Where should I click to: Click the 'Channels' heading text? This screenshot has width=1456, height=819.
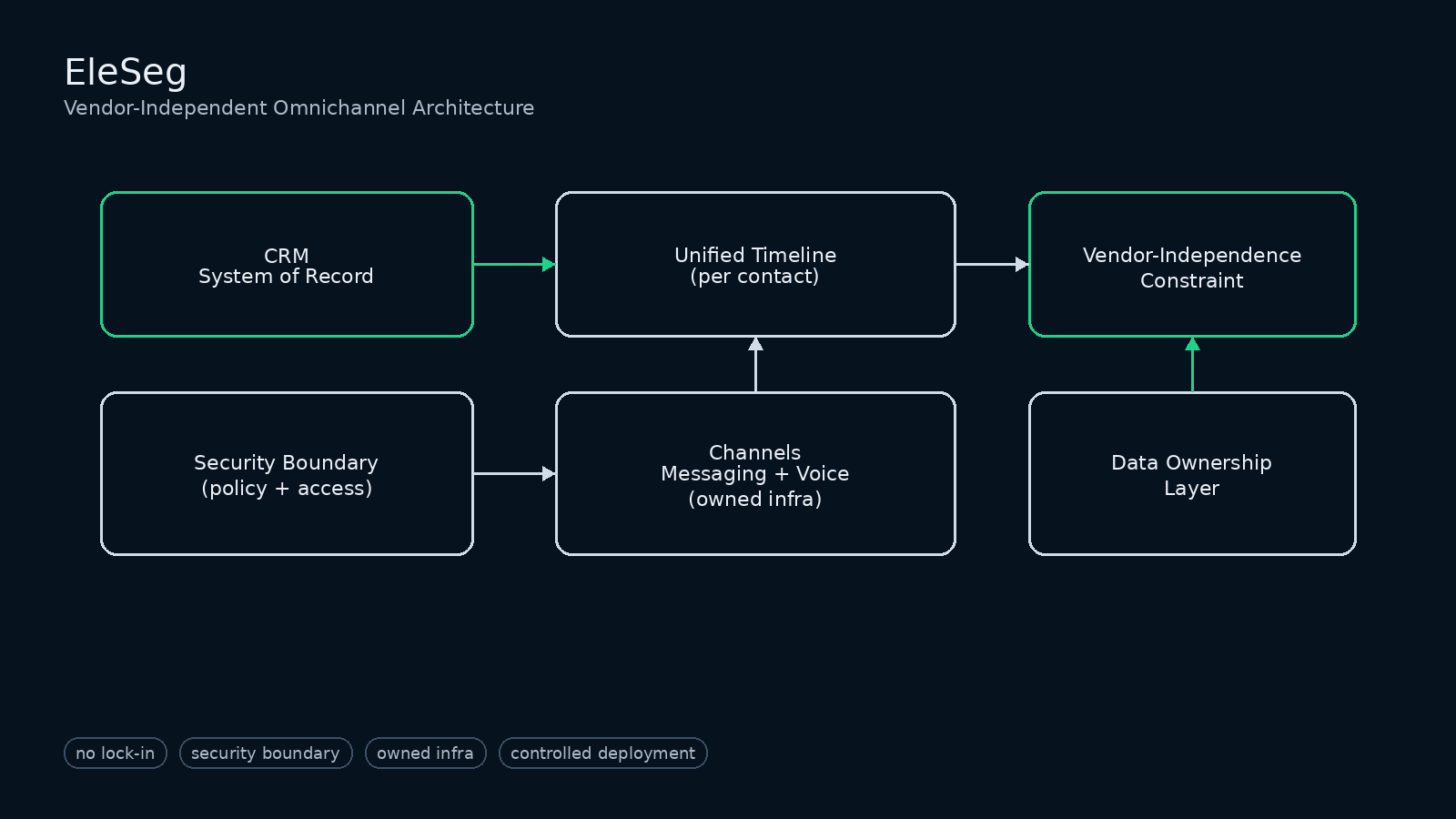[x=755, y=452]
